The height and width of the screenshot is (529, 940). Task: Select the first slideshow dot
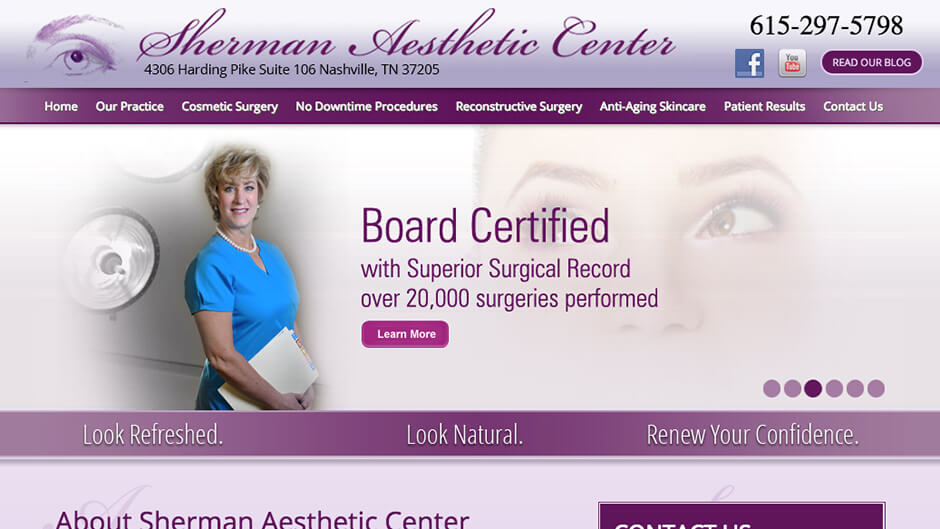[772, 389]
